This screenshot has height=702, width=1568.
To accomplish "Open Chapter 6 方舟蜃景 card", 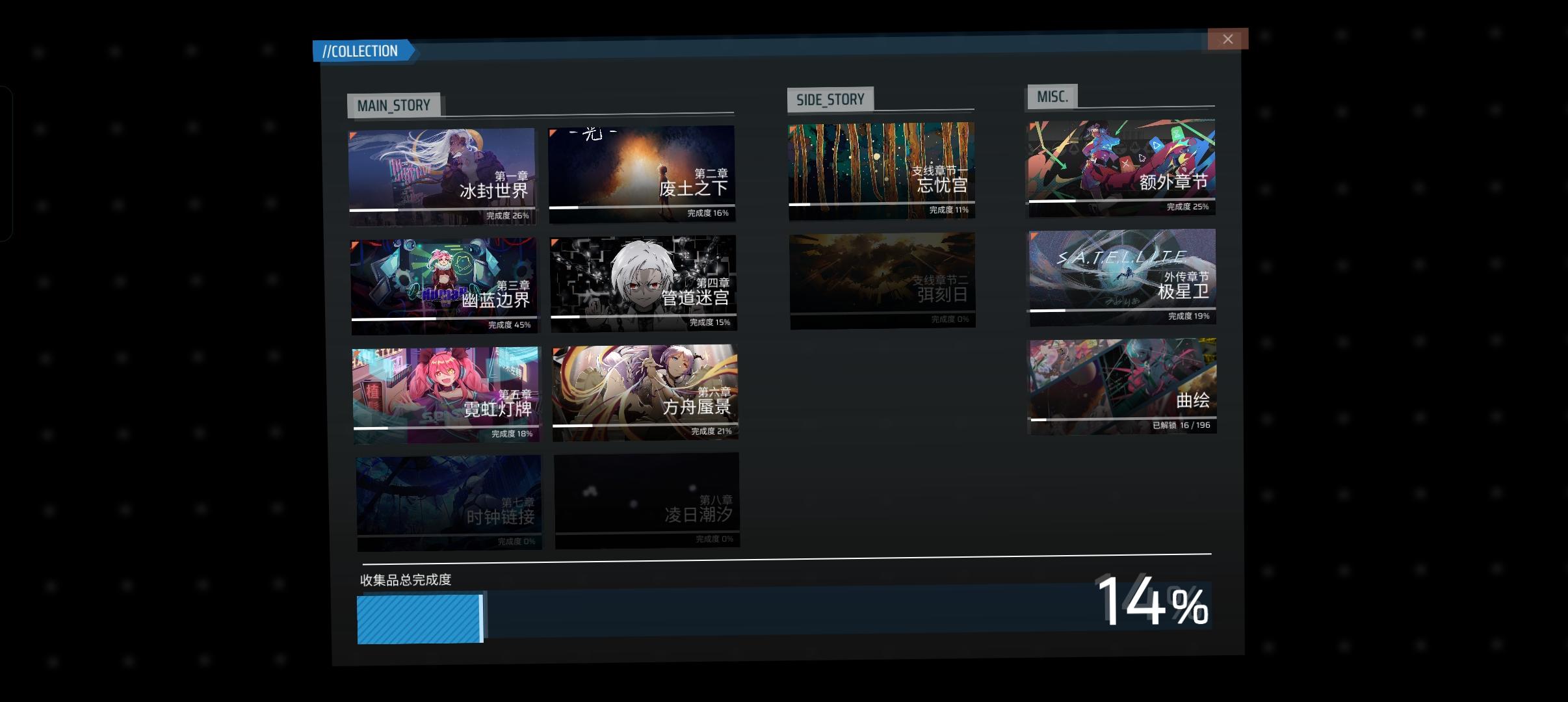I will pyautogui.click(x=645, y=393).
